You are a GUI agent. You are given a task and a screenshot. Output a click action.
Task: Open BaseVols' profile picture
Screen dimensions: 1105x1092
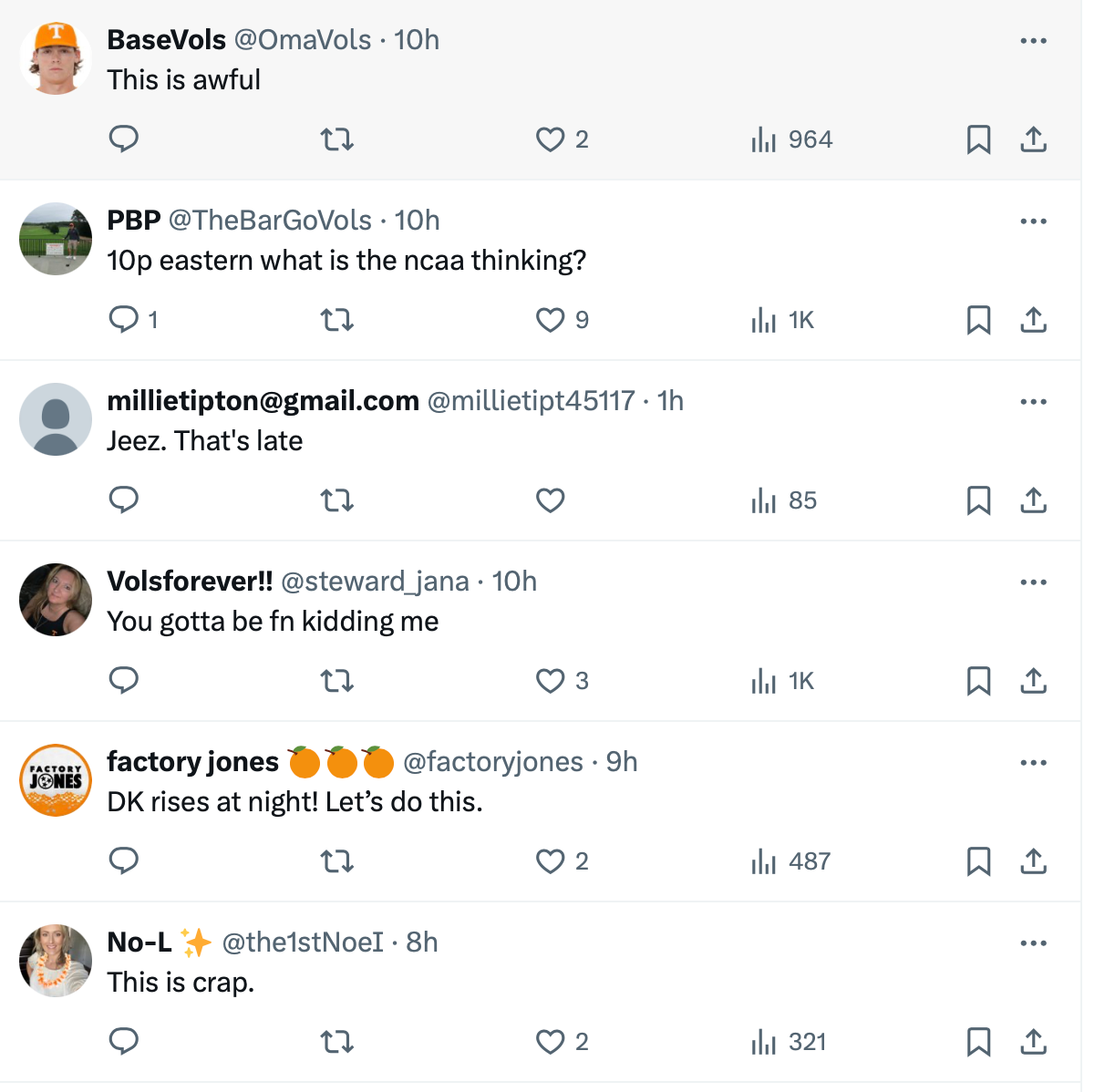coord(56,58)
